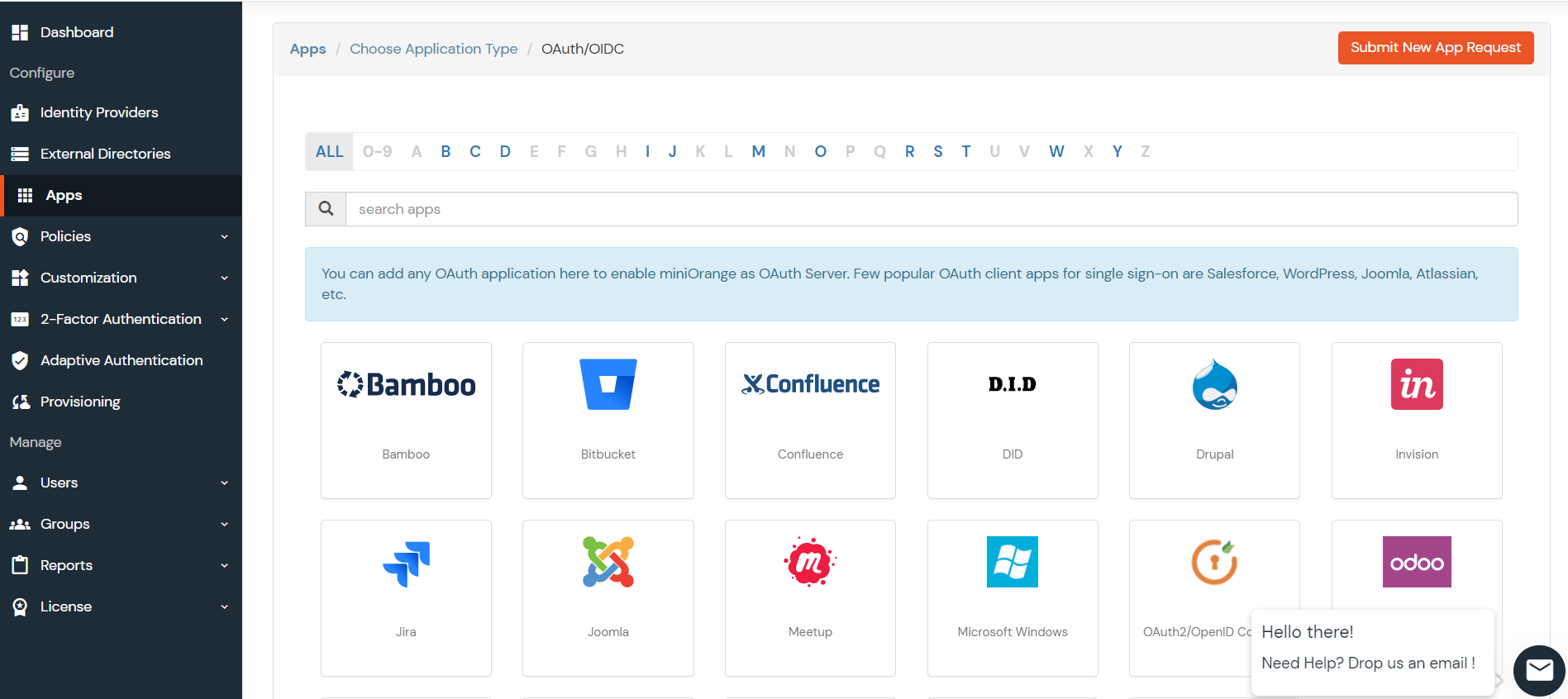
Task: Open Dashboard in the sidebar
Action: click(x=121, y=32)
